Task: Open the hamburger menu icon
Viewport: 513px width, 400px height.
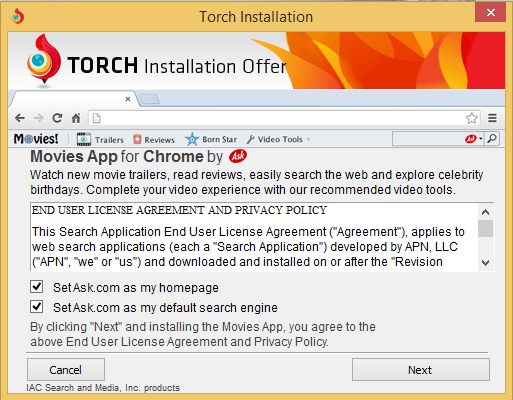Action: (492, 118)
